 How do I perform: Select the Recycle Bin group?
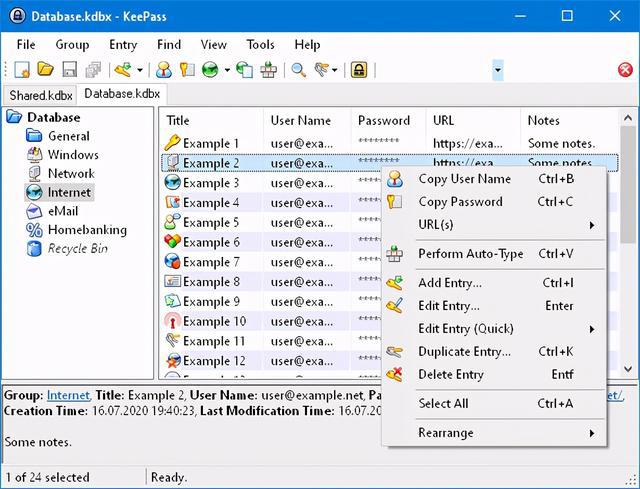(x=78, y=249)
